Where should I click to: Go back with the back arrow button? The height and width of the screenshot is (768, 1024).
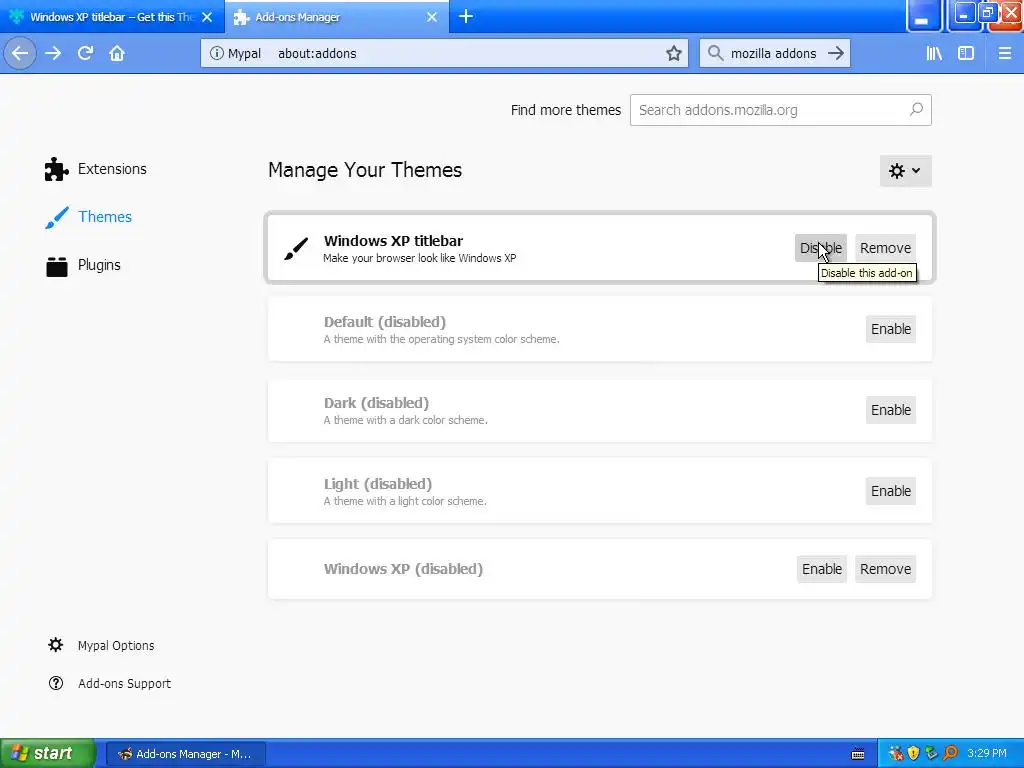pyautogui.click(x=20, y=53)
